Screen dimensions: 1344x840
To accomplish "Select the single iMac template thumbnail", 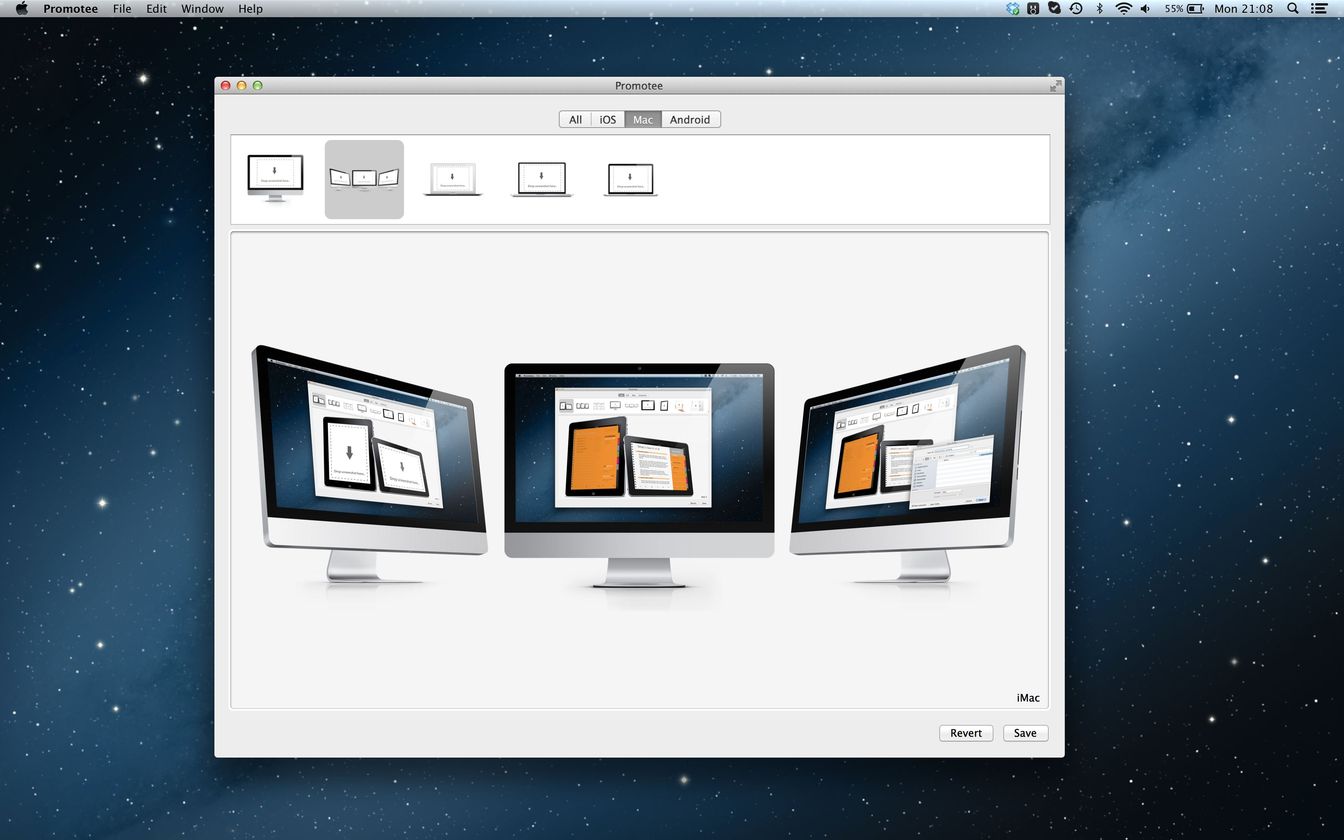I will [275, 179].
